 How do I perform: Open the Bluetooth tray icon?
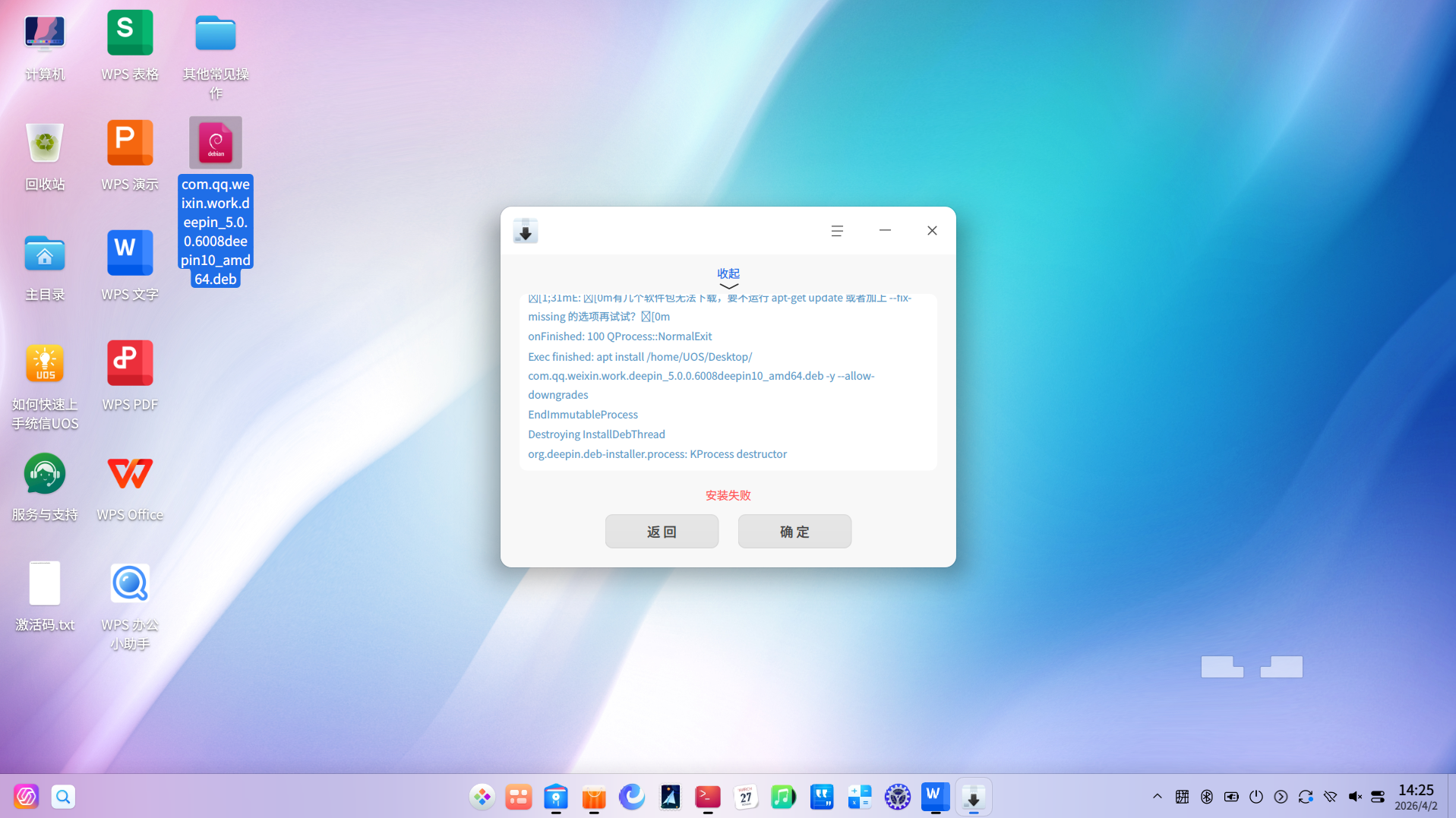tap(1207, 796)
